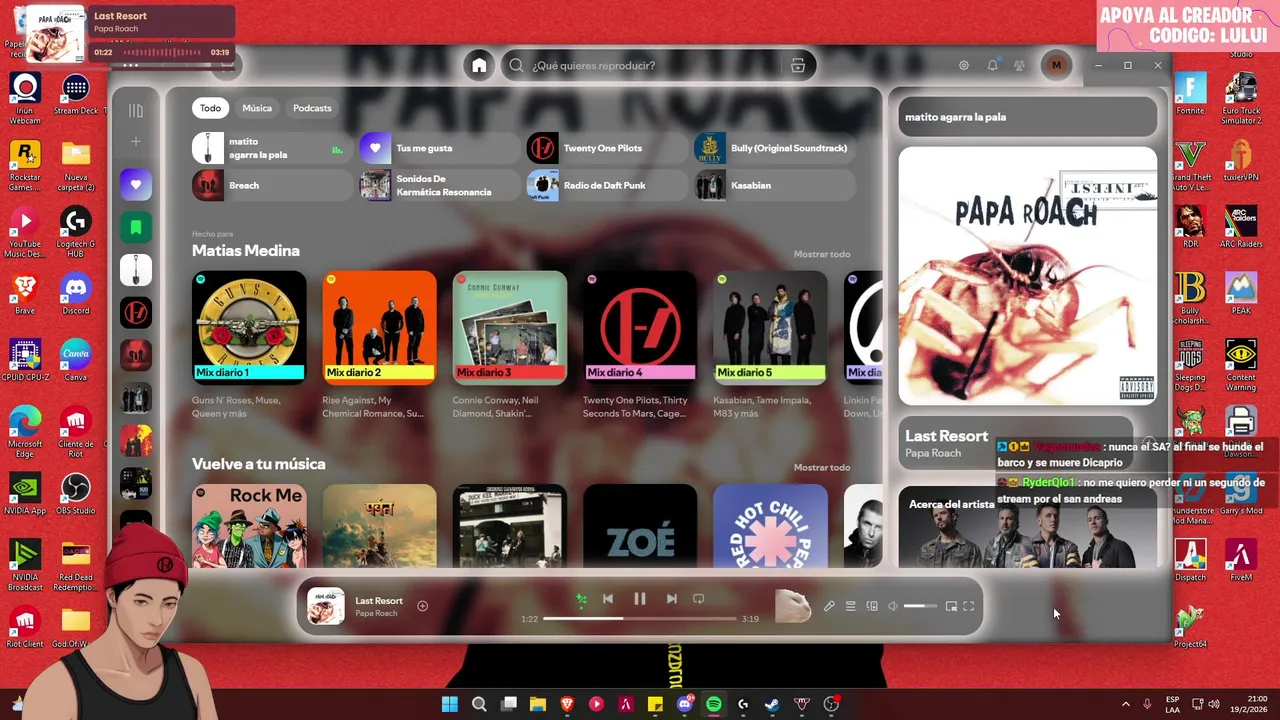Open the ZOÉ album card
Viewport: 1280px width, 720px height.
click(640, 526)
